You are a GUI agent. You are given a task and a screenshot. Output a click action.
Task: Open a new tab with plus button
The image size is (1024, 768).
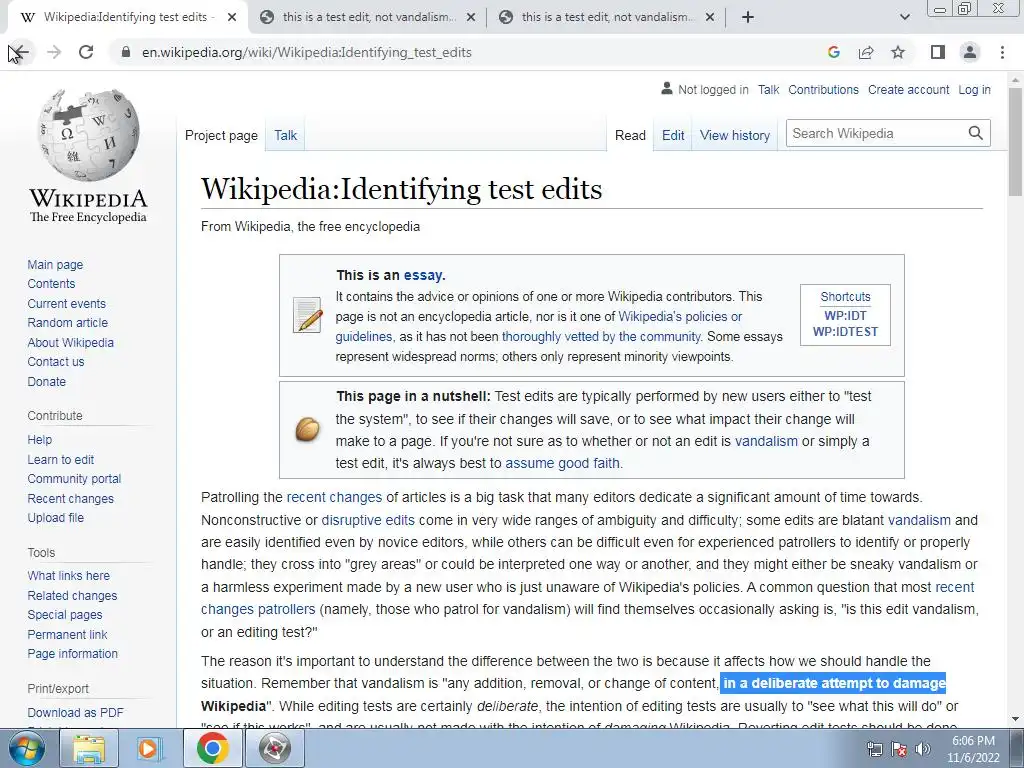[748, 18]
